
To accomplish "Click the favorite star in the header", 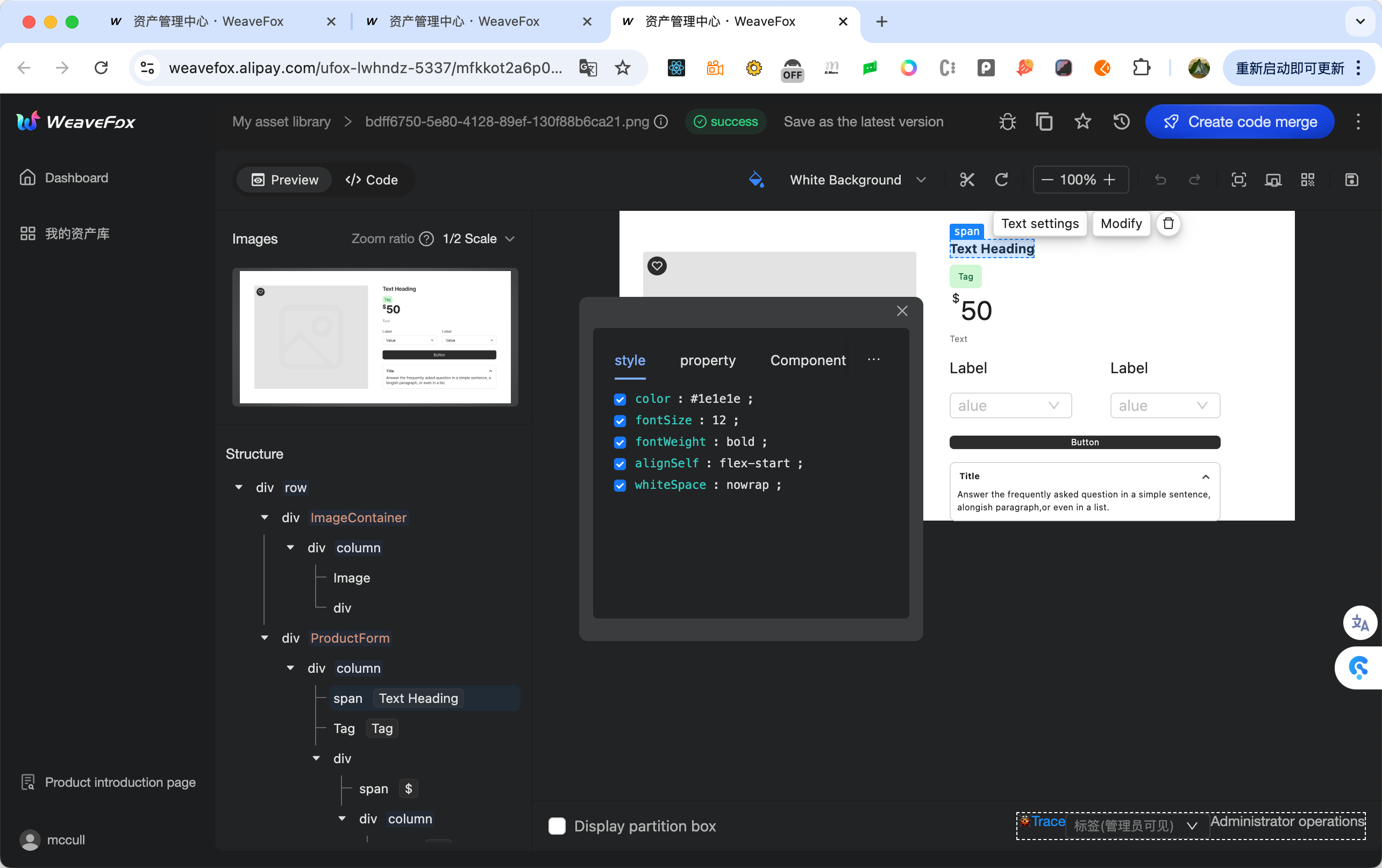I will click(1082, 122).
